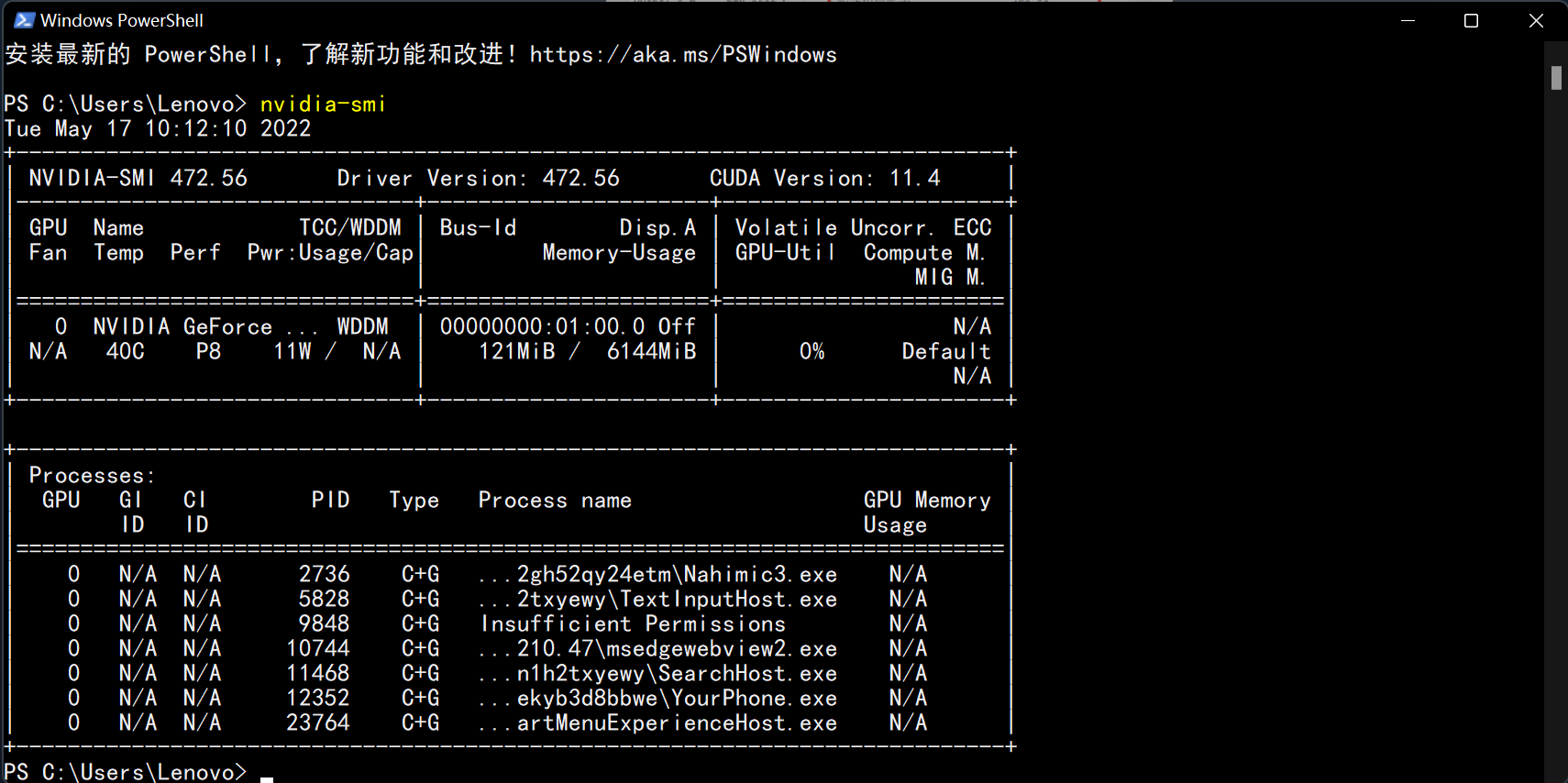Click the NVIDIA GeForce ... GPU name
Screen dimensions: 1568x783
205,327
